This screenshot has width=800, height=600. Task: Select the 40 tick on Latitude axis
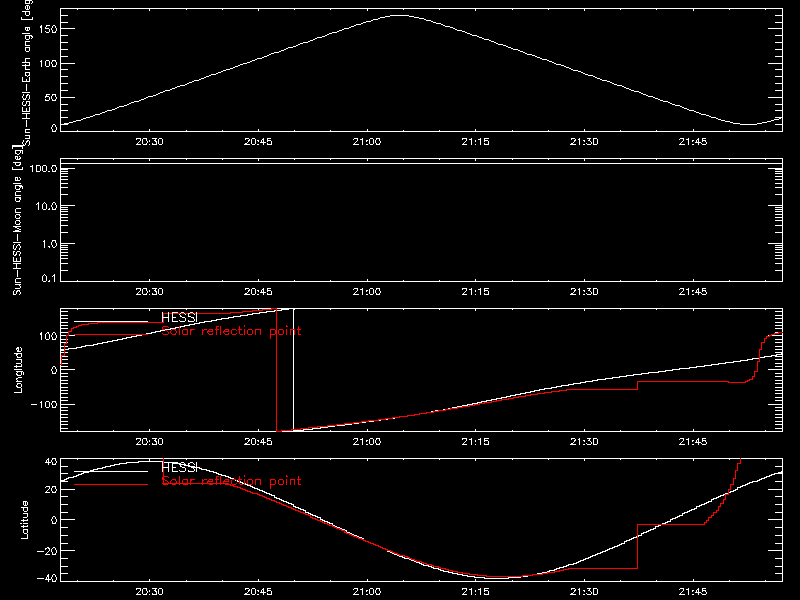[51, 462]
